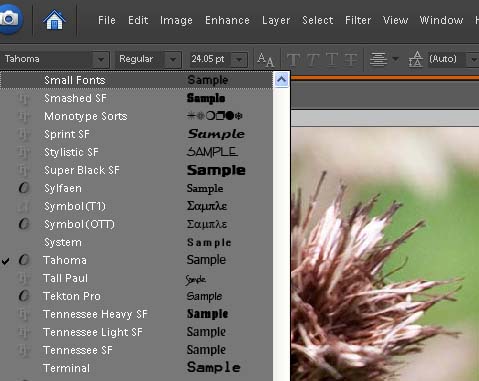Open the Layer menu

coord(276,20)
